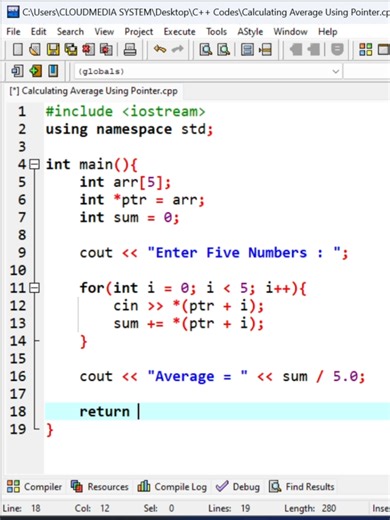Image resolution: width=390 pixels, height=520 pixels.
Task: Click 'cin' on line 12
Action: click(126, 306)
